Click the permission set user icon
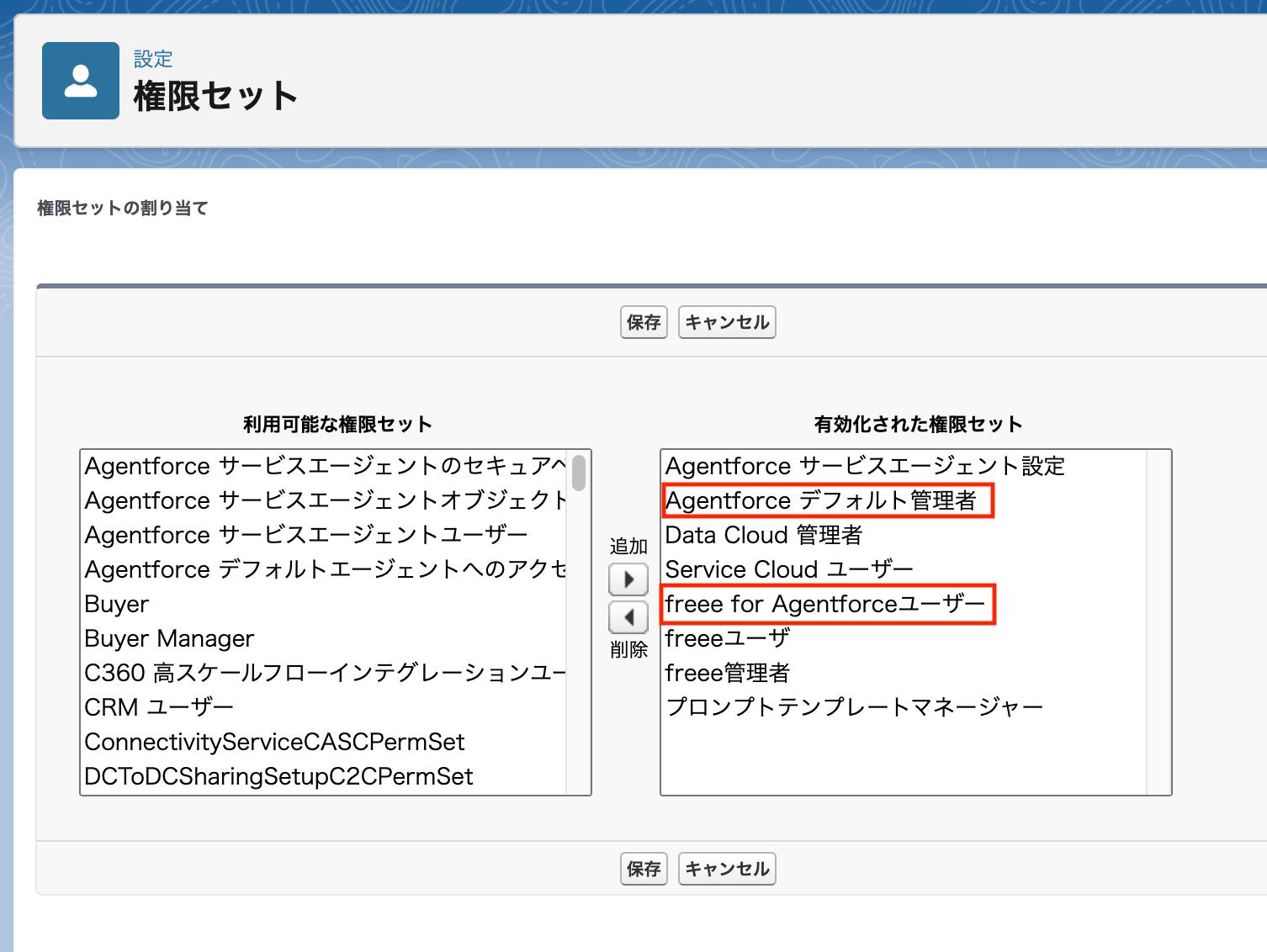Image resolution: width=1267 pixels, height=952 pixels. point(81,81)
